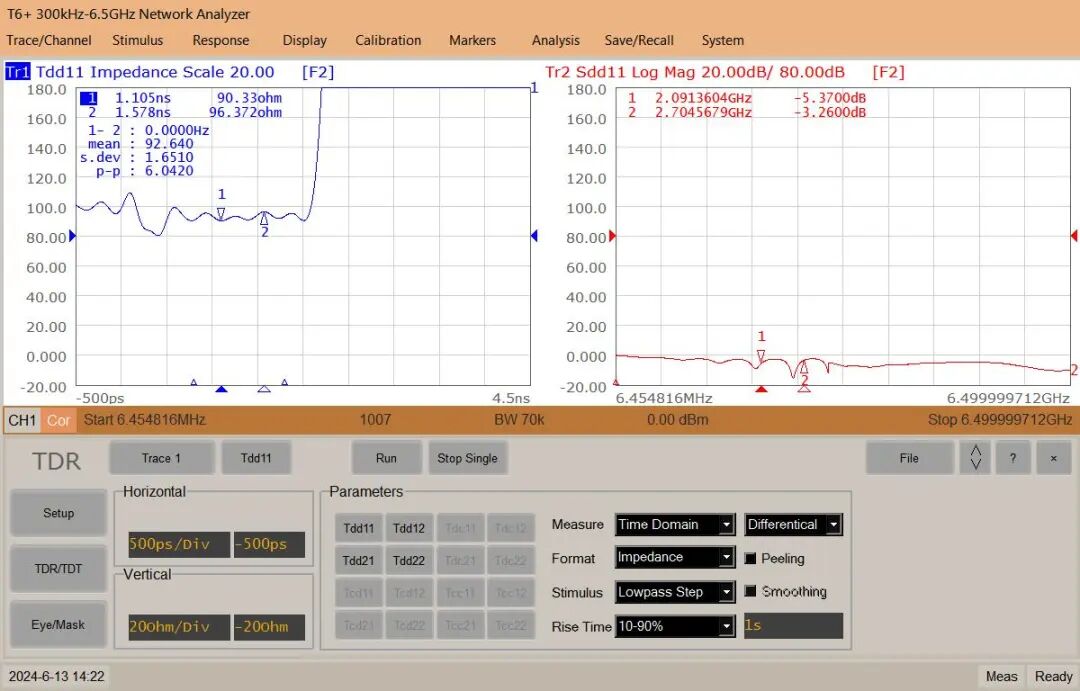Open the Save/Recall menu

coord(638,41)
